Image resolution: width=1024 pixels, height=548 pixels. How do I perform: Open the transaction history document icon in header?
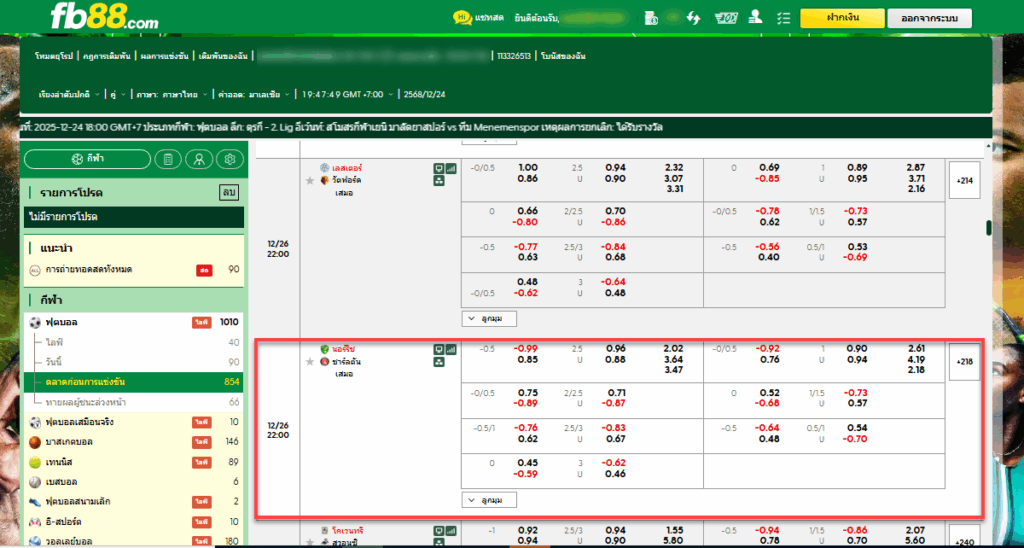tap(651, 18)
